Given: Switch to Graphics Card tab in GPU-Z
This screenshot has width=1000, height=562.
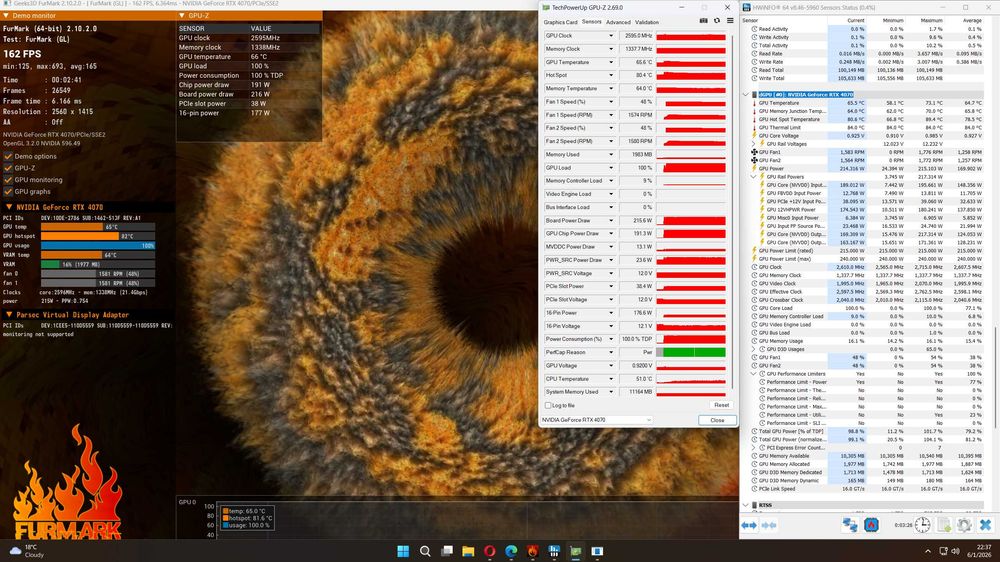Looking at the screenshot, I should (x=560, y=22).
